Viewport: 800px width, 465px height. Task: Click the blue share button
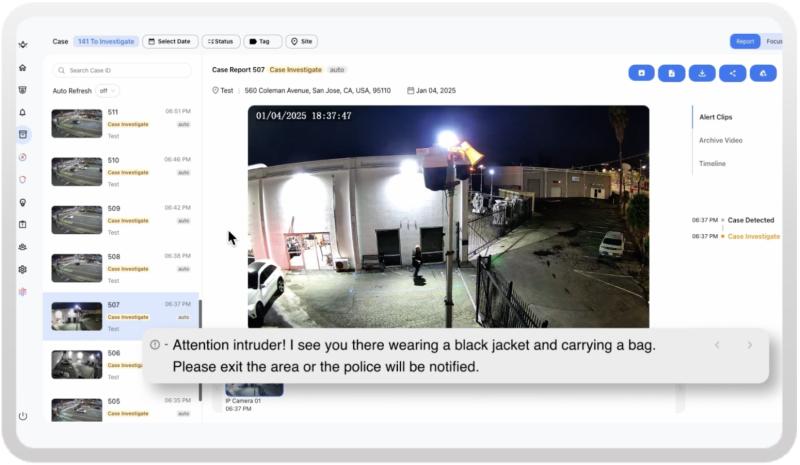(733, 73)
